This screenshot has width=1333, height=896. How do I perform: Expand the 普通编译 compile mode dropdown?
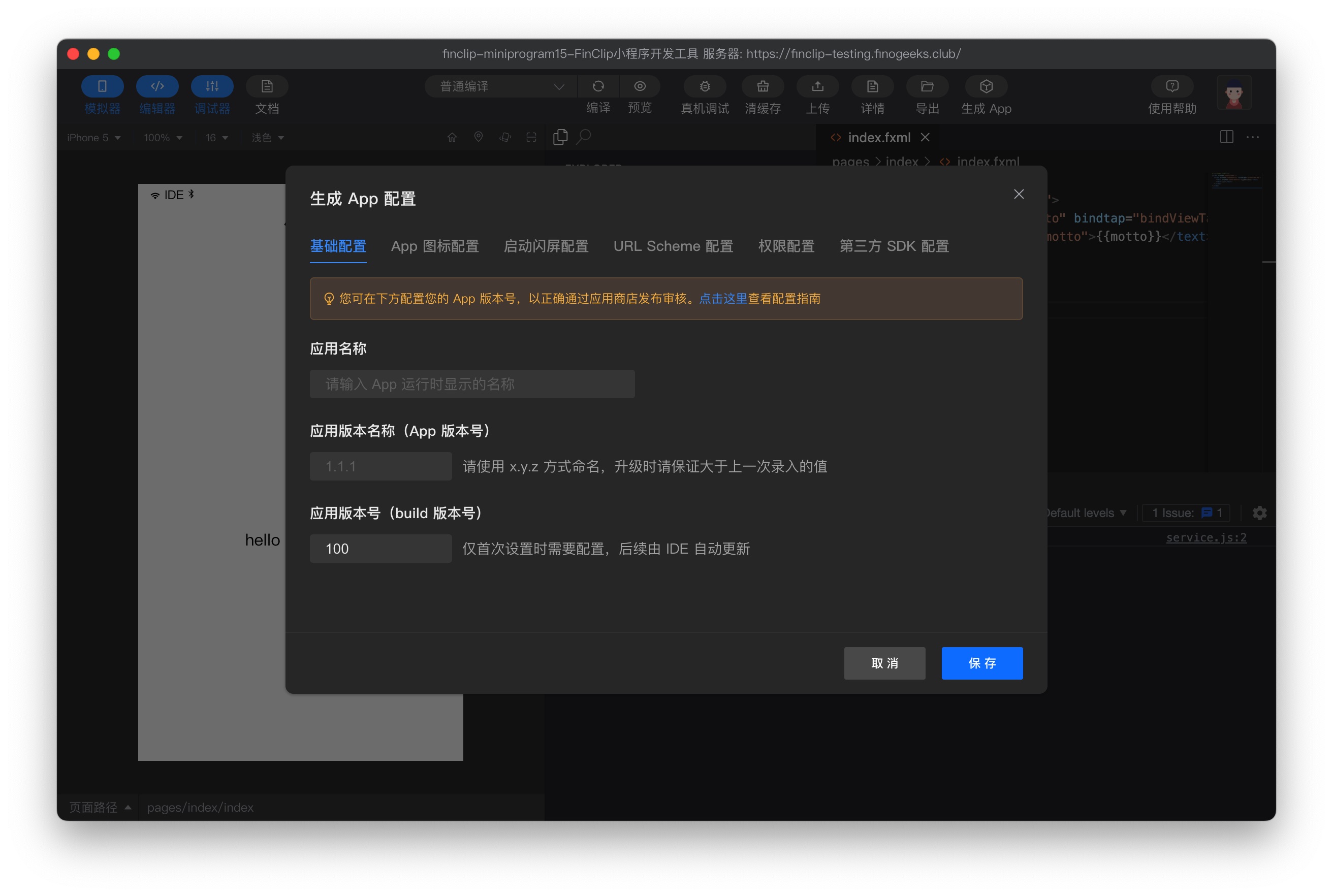pos(501,86)
